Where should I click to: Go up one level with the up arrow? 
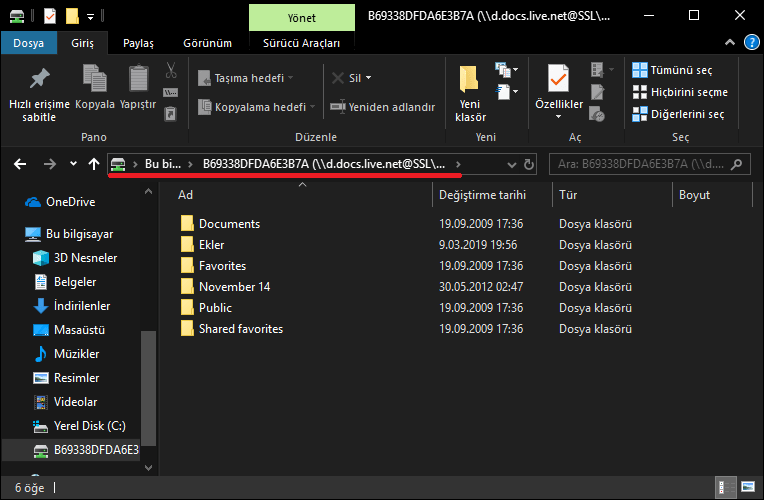click(94, 164)
